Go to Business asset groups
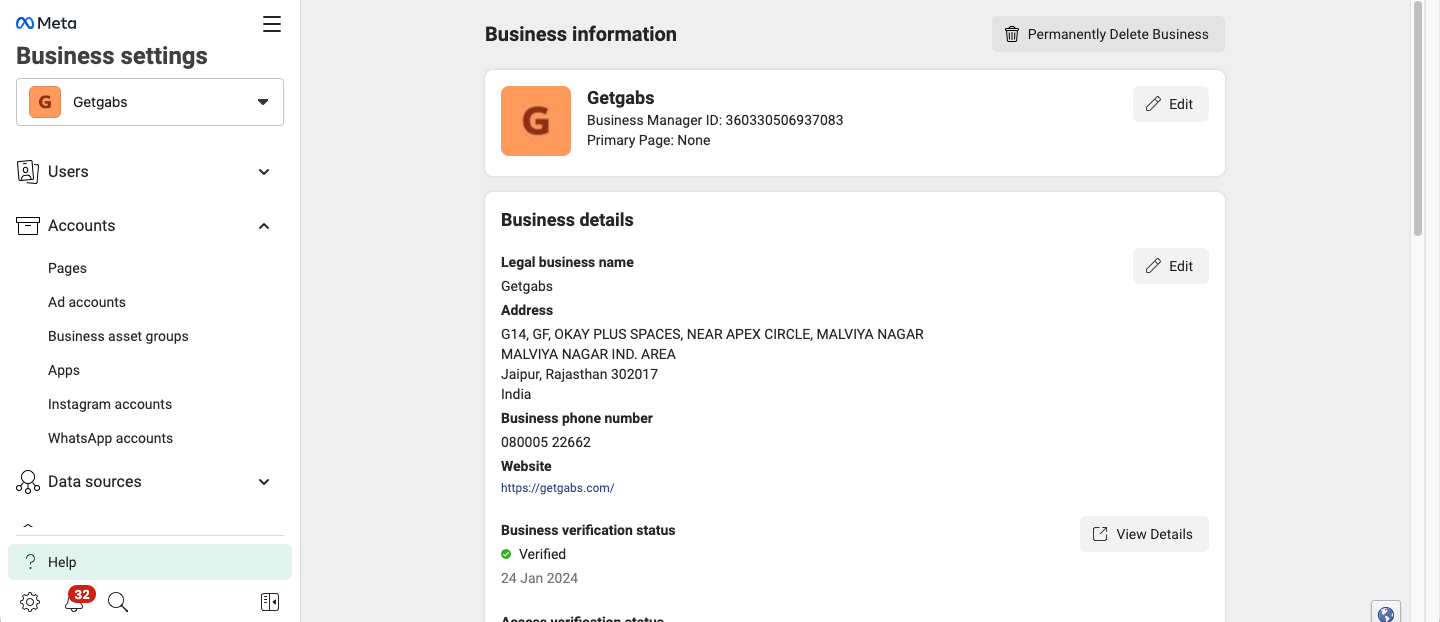Screen dimensions: 1440x622 tap(118, 336)
